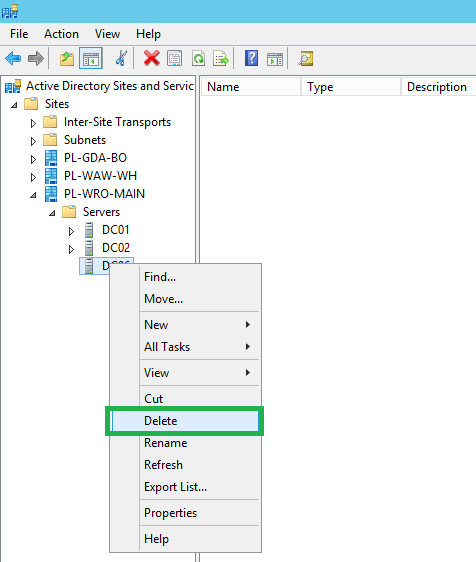Viewport: 476px width, 562px height.
Task: Choose Properties in the context menu
Action: (185, 513)
